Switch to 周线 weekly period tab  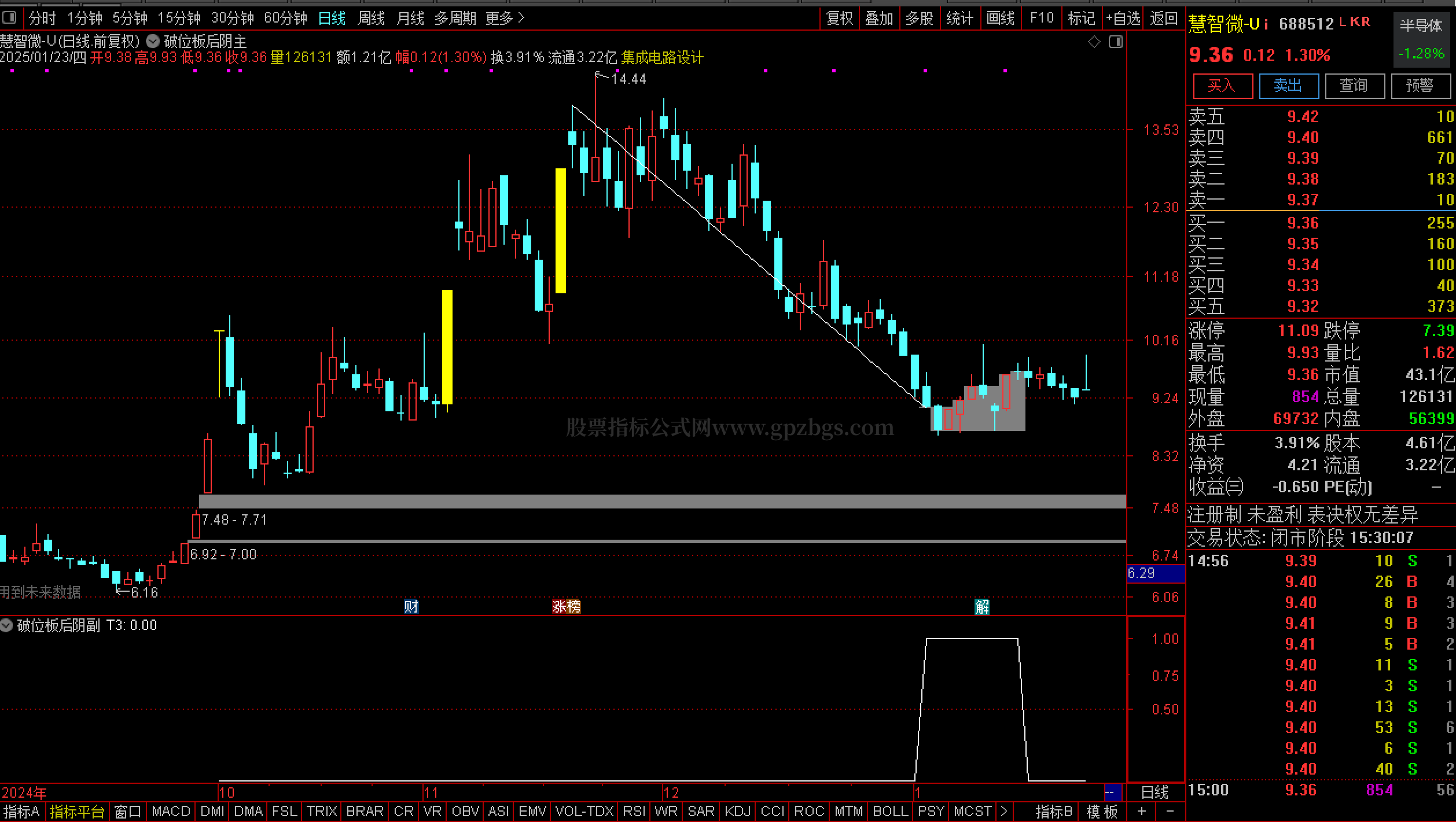(x=371, y=19)
